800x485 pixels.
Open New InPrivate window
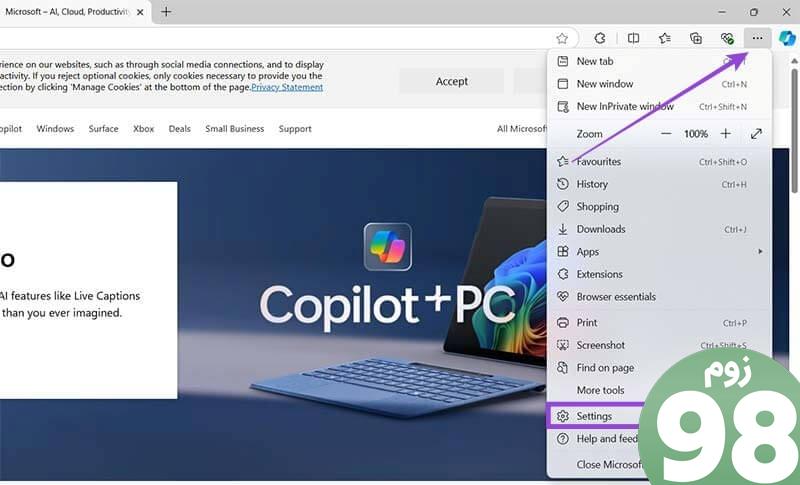658,107
